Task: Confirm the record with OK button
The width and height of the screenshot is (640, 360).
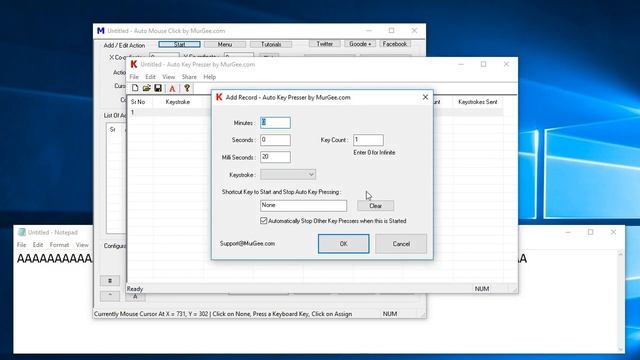Action: click(x=344, y=244)
